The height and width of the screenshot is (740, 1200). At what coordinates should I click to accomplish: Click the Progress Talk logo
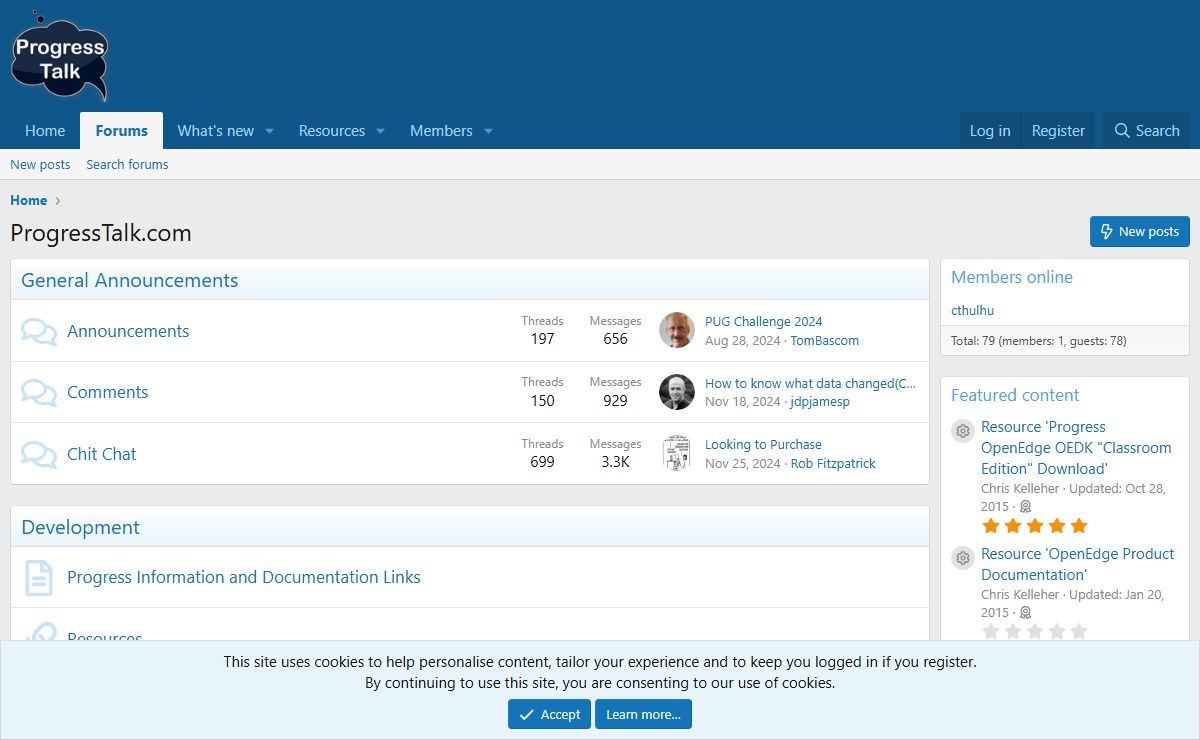point(59,57)
